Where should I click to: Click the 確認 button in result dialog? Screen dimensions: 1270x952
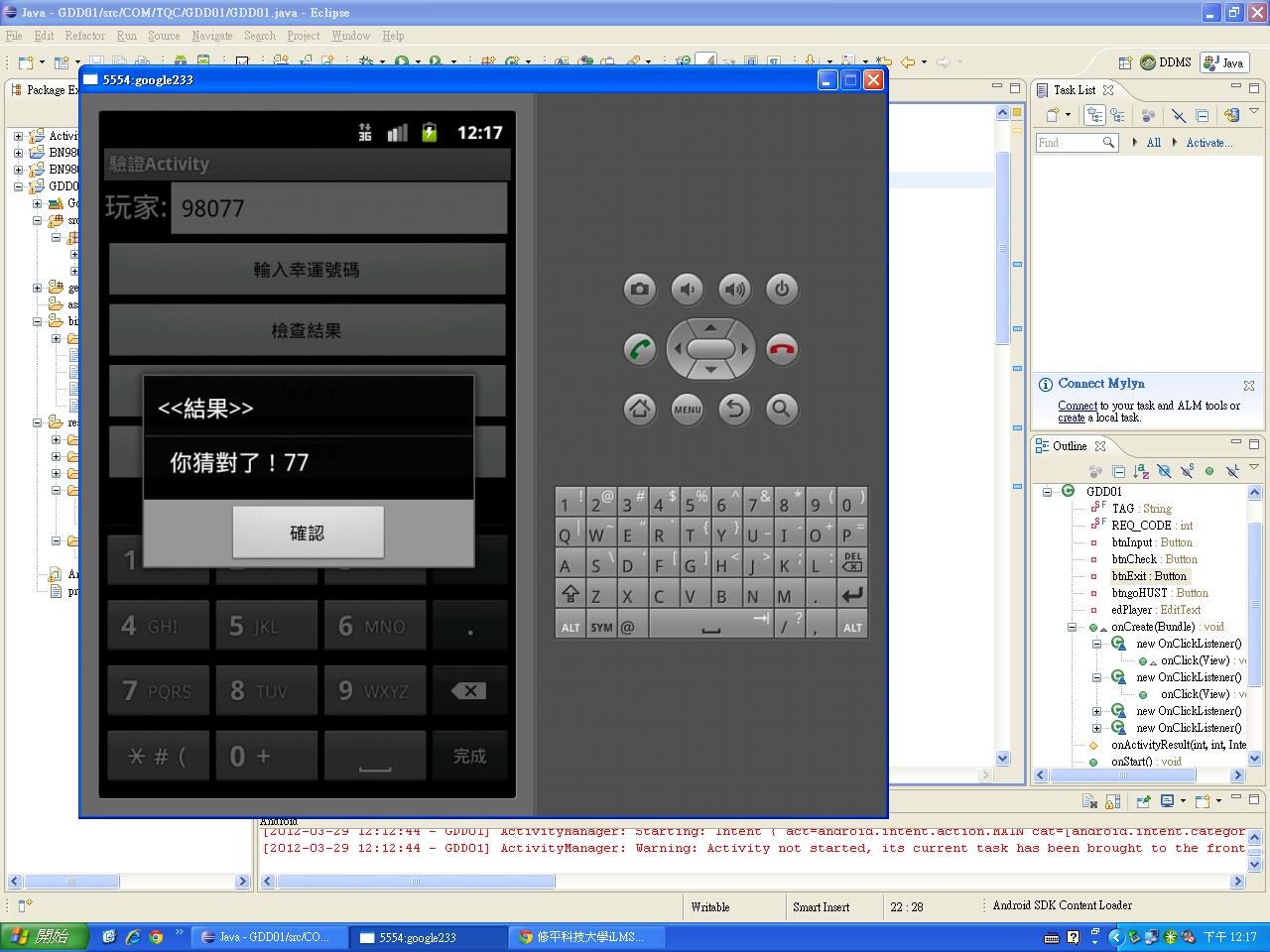pyautogui.click(x=308, y=533)
